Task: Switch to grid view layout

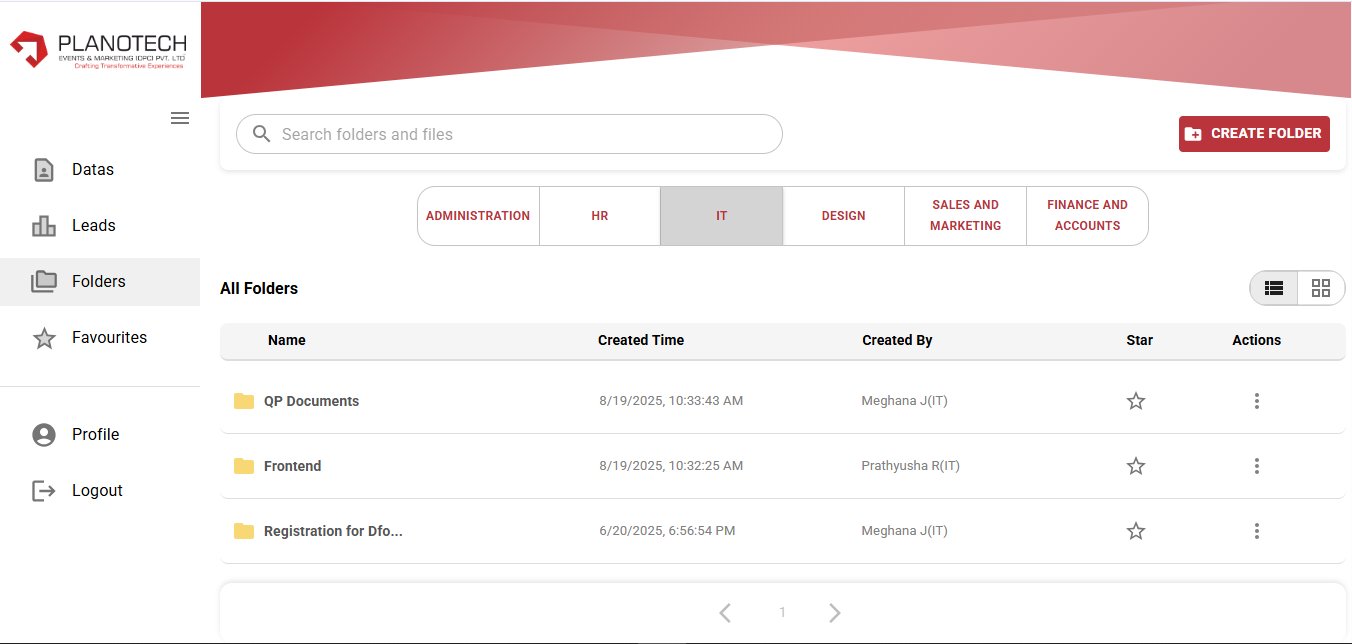Action: 1321,288
